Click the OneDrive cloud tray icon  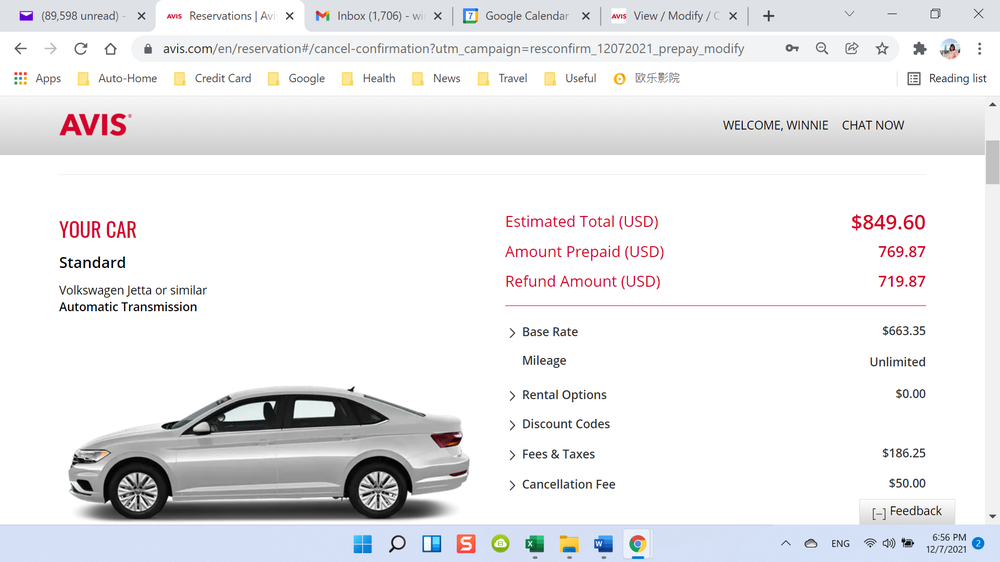tap(811, 544)
